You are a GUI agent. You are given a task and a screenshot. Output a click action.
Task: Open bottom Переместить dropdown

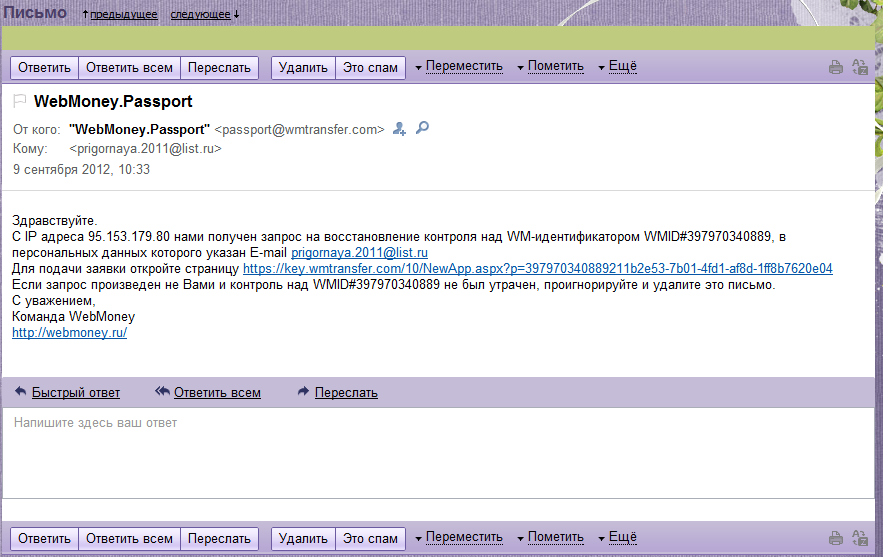click(459, 537)
